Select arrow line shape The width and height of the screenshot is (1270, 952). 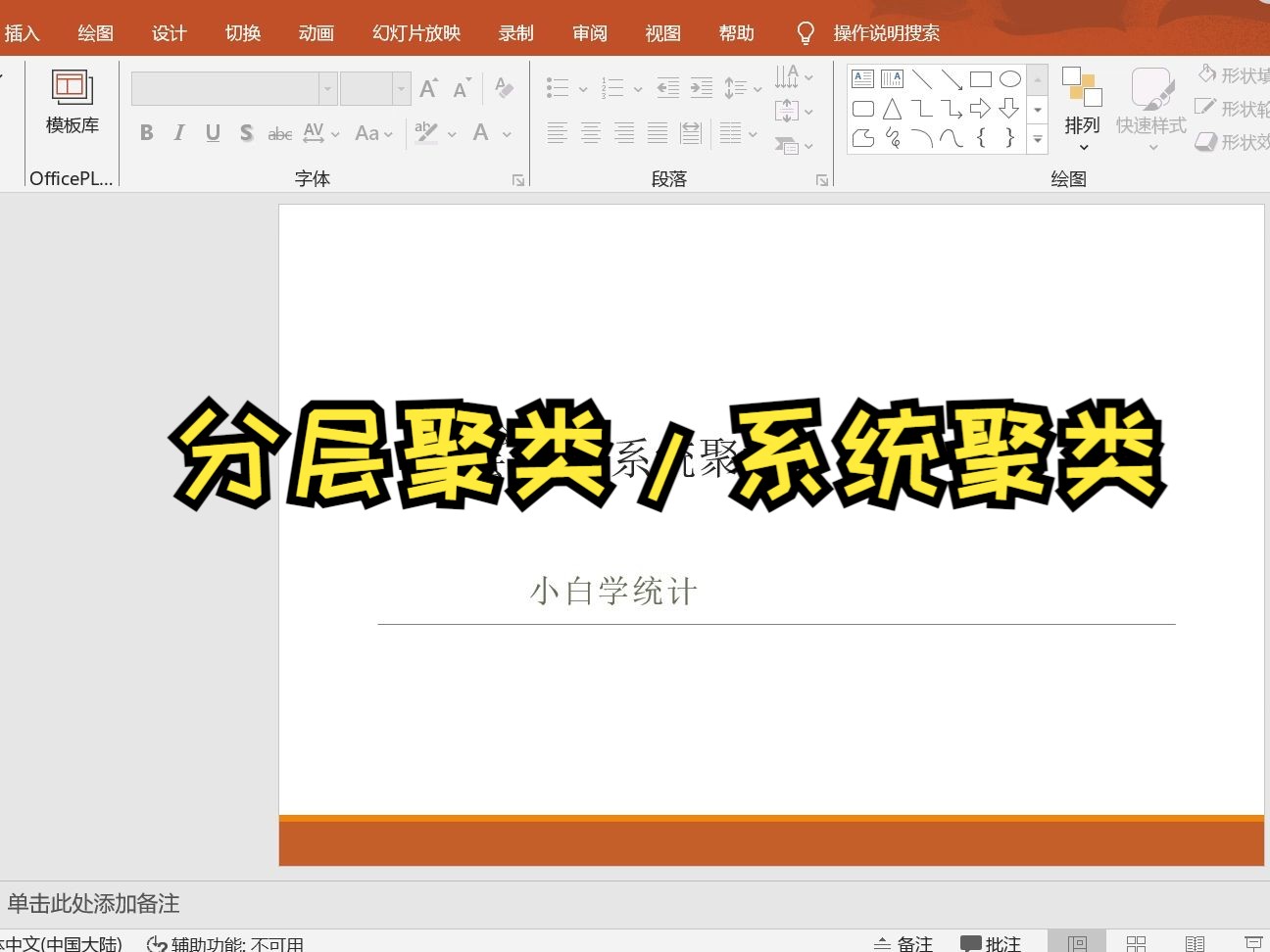pos(952,79)
